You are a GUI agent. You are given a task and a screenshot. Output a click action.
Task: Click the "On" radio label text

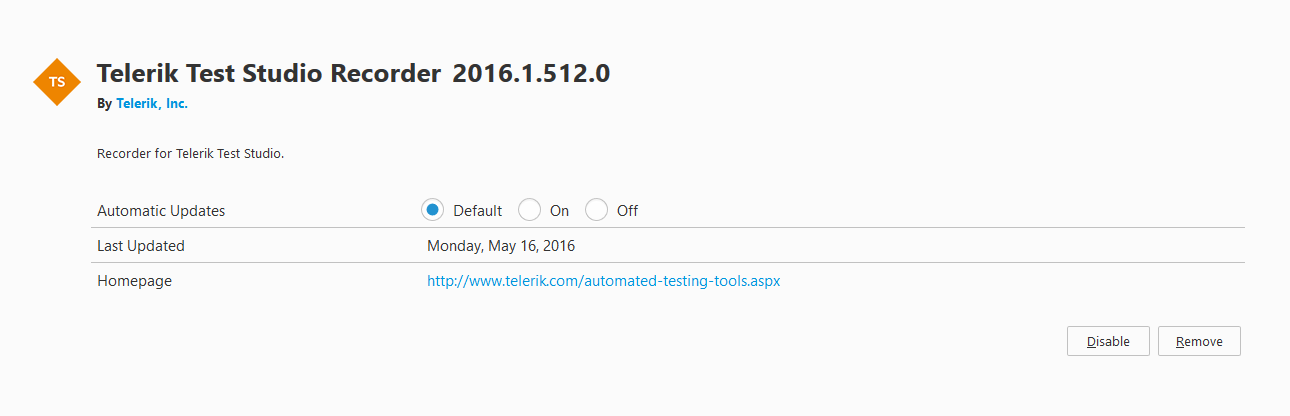559,211
